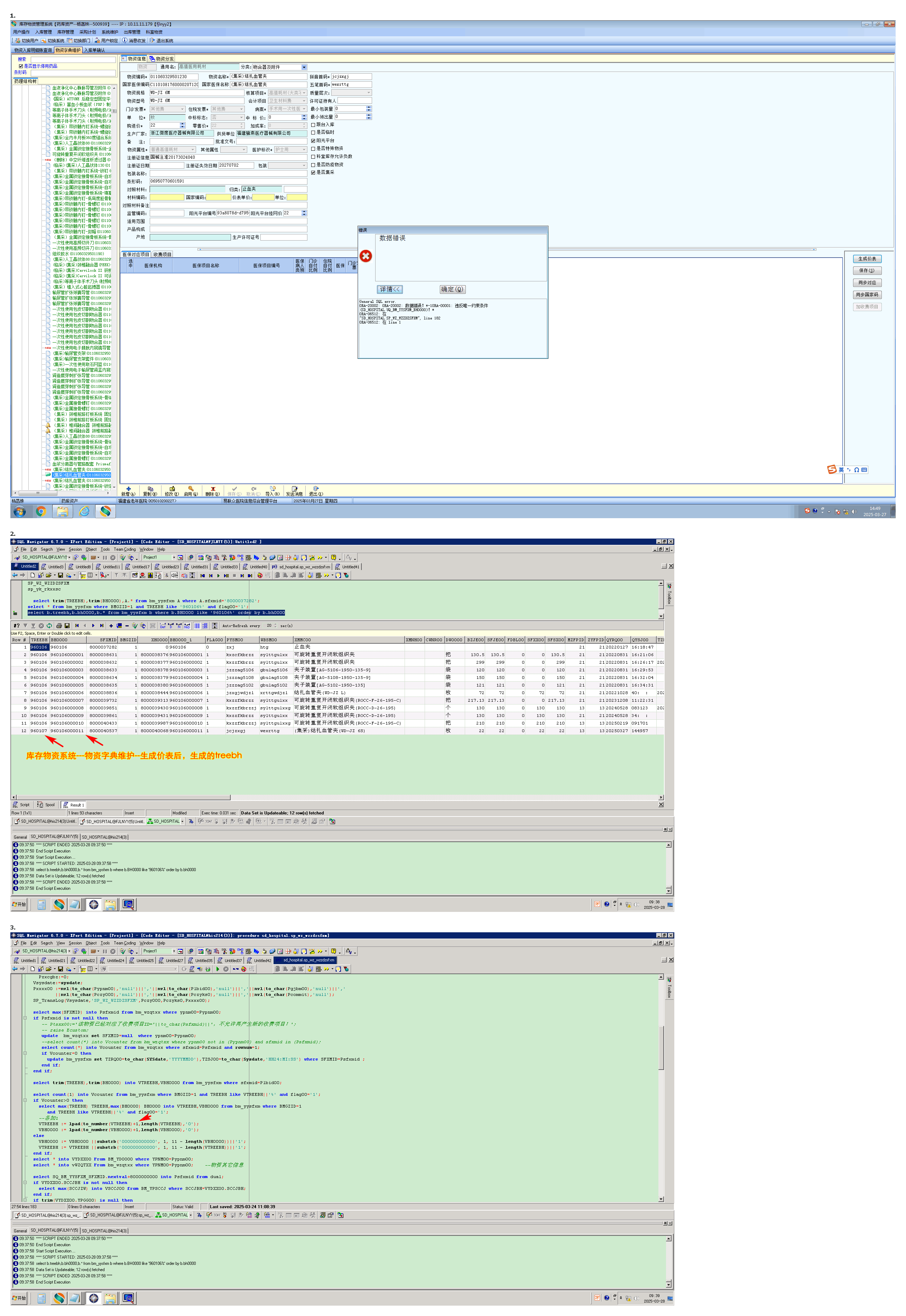Open the SD_HOSPITAL@FJLNYY session dropdown
The height and width of the screenshot is (1316, 906).
click(69, 557)
